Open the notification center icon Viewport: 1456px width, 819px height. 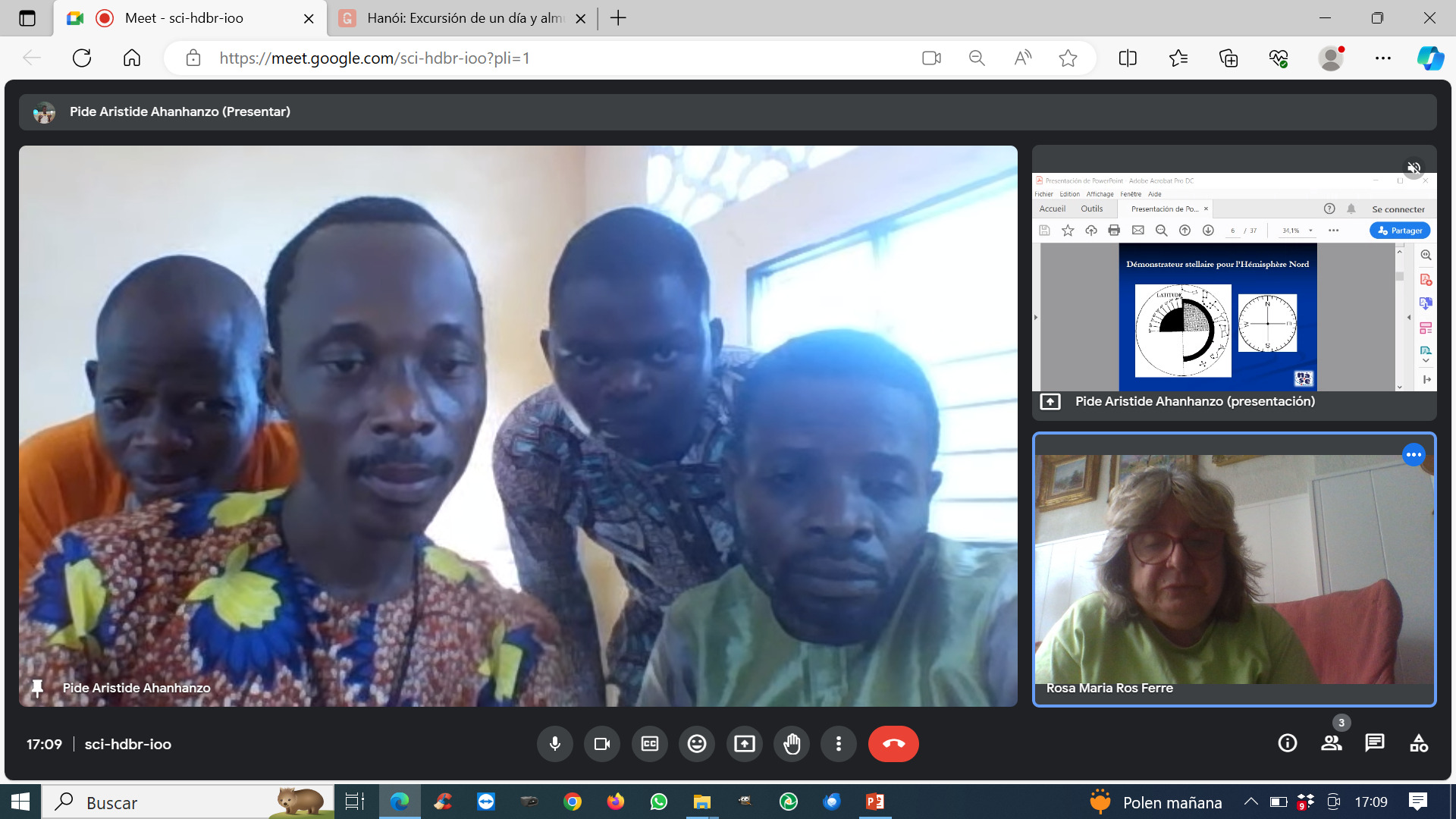click(x=1417, y=802)
